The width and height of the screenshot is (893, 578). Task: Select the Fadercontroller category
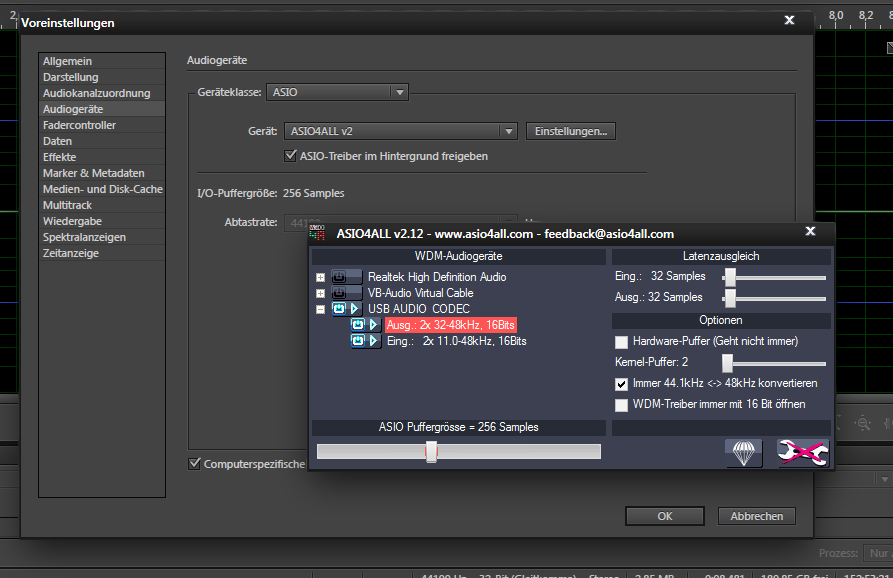[x=102, y=125]
